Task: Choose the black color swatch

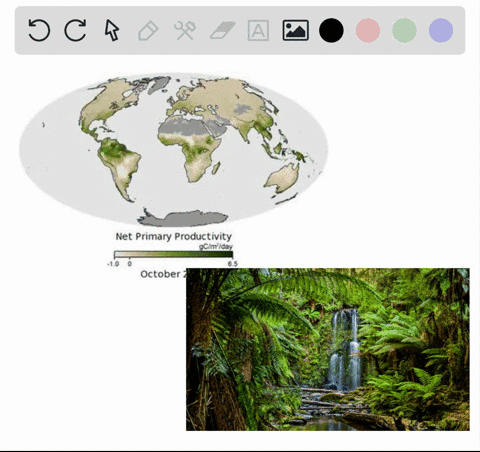Action: [x=331, y=30]
